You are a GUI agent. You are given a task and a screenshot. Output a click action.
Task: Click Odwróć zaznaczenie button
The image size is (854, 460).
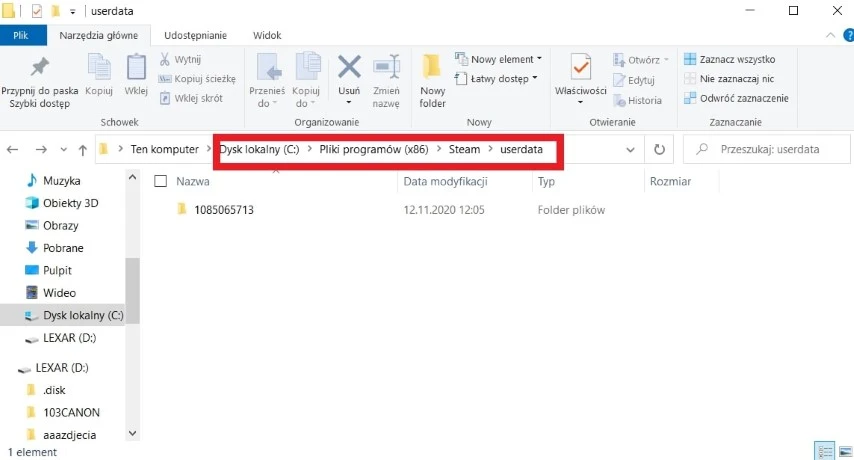pyautogui.click(x=736, y=98)
